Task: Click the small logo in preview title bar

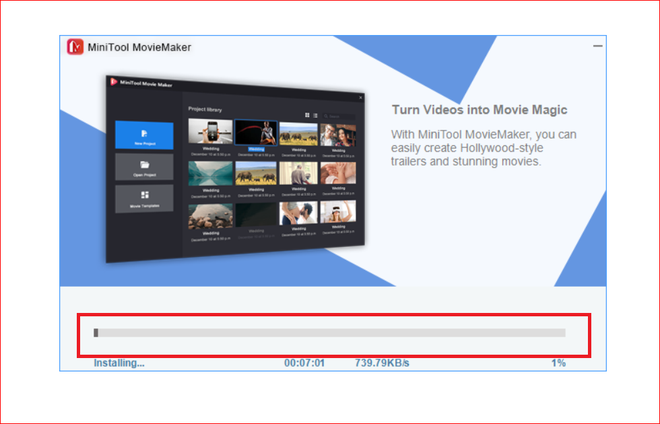Action: click(x=114, y=81)
